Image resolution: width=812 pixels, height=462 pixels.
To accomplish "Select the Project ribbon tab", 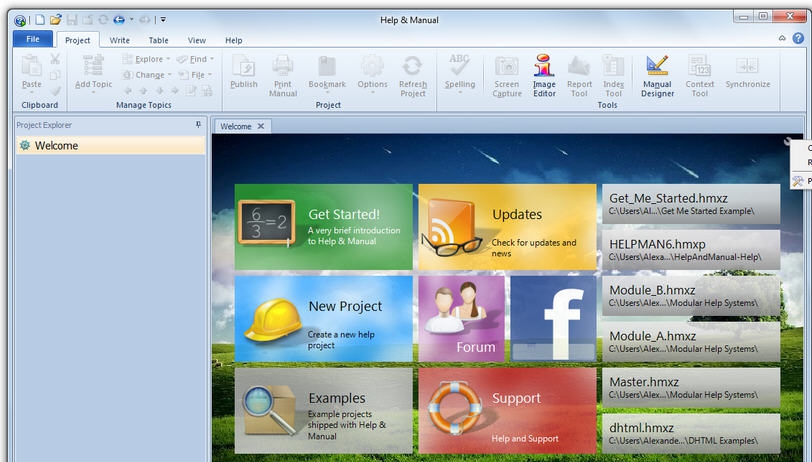I will click(x=78, y=40).
